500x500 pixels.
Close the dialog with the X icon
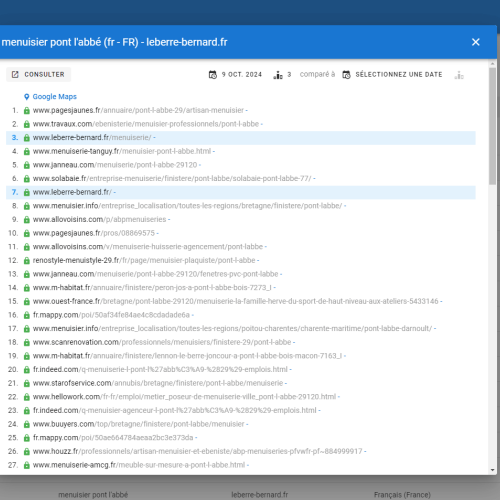476,42
